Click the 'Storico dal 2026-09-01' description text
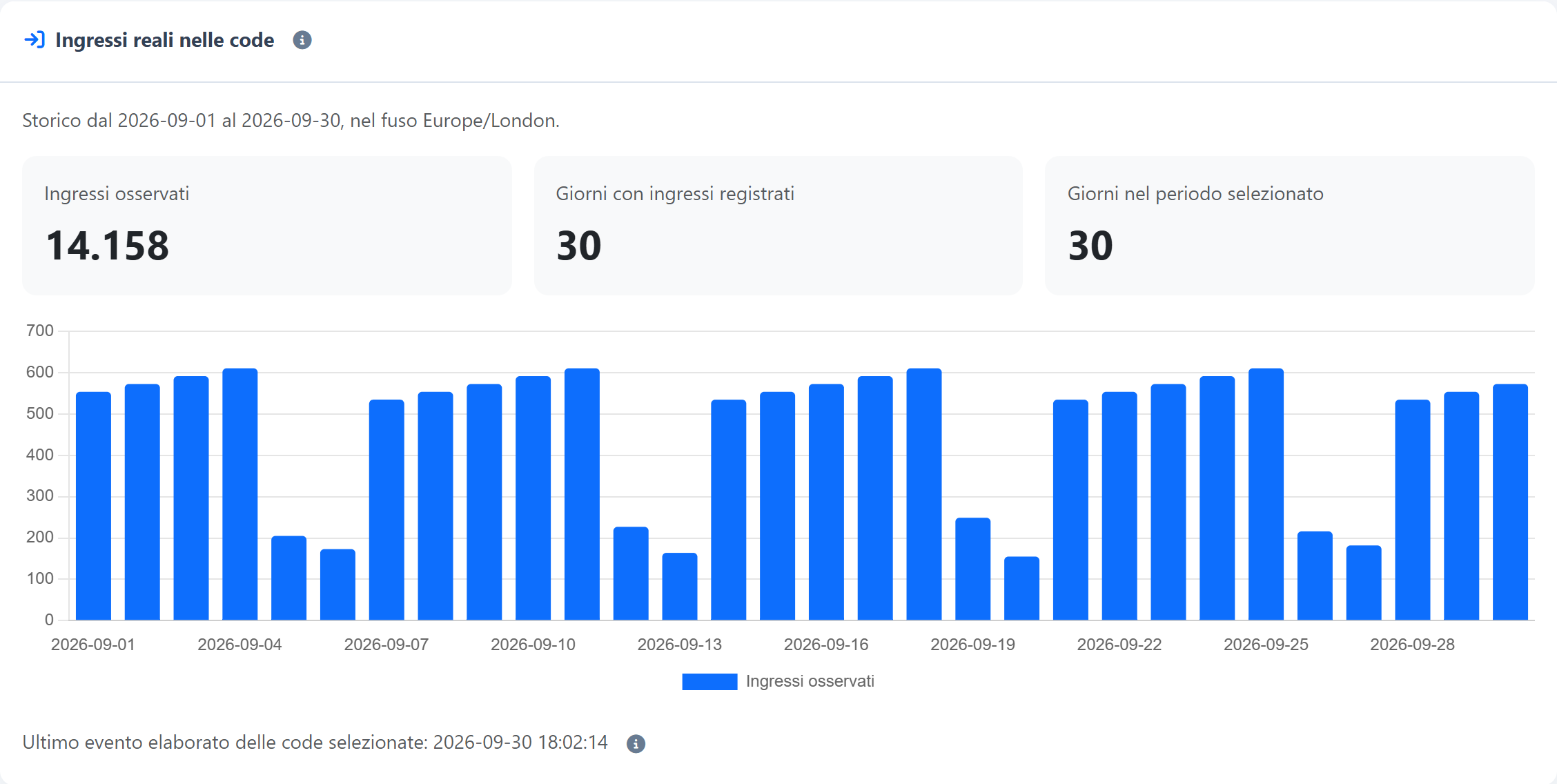 (291, 121)
